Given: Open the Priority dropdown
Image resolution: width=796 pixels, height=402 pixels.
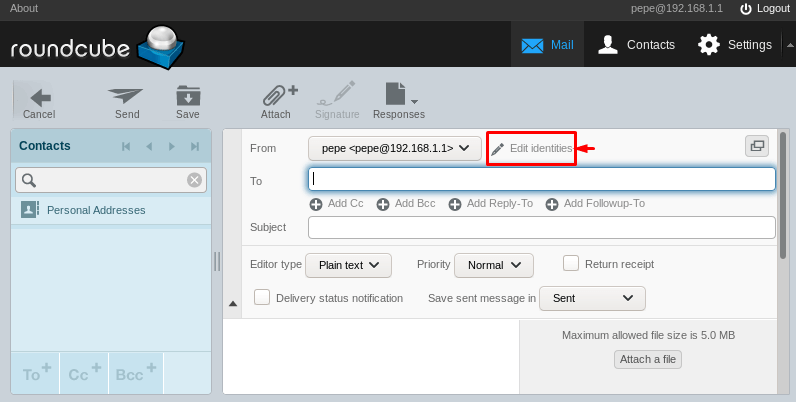Looking at the screenshot, I should coord(494,265).
